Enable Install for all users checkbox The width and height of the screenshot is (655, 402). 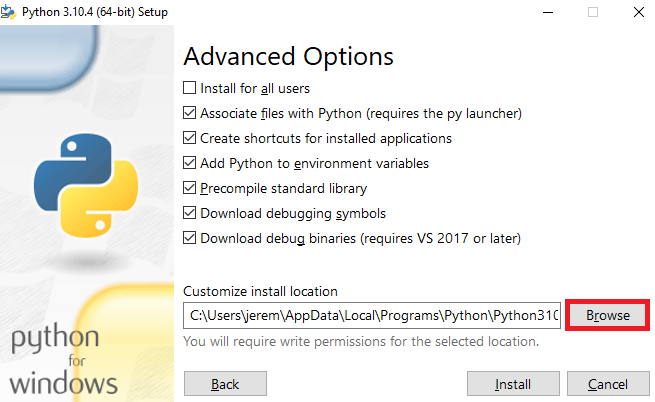click(x=189, y=88)
